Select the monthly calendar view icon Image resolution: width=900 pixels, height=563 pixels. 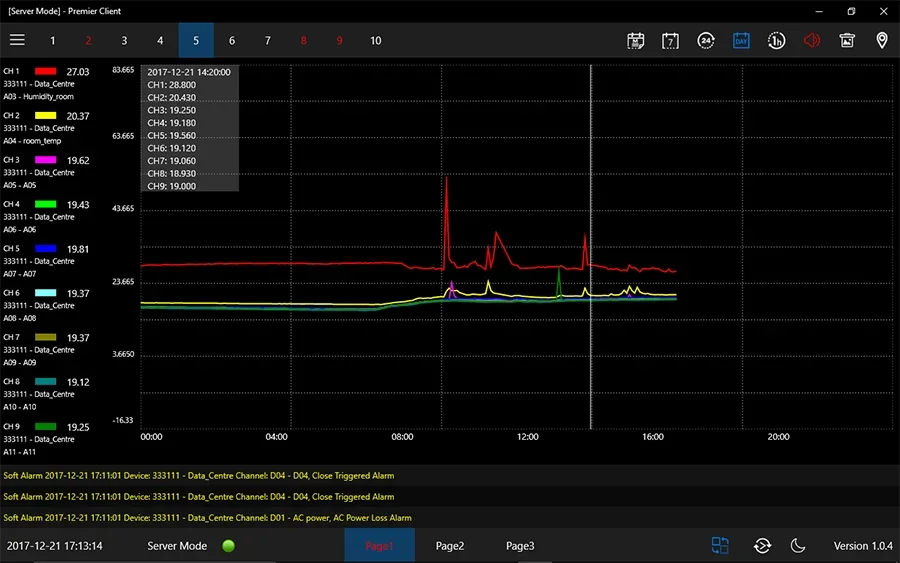click(635, 41)
